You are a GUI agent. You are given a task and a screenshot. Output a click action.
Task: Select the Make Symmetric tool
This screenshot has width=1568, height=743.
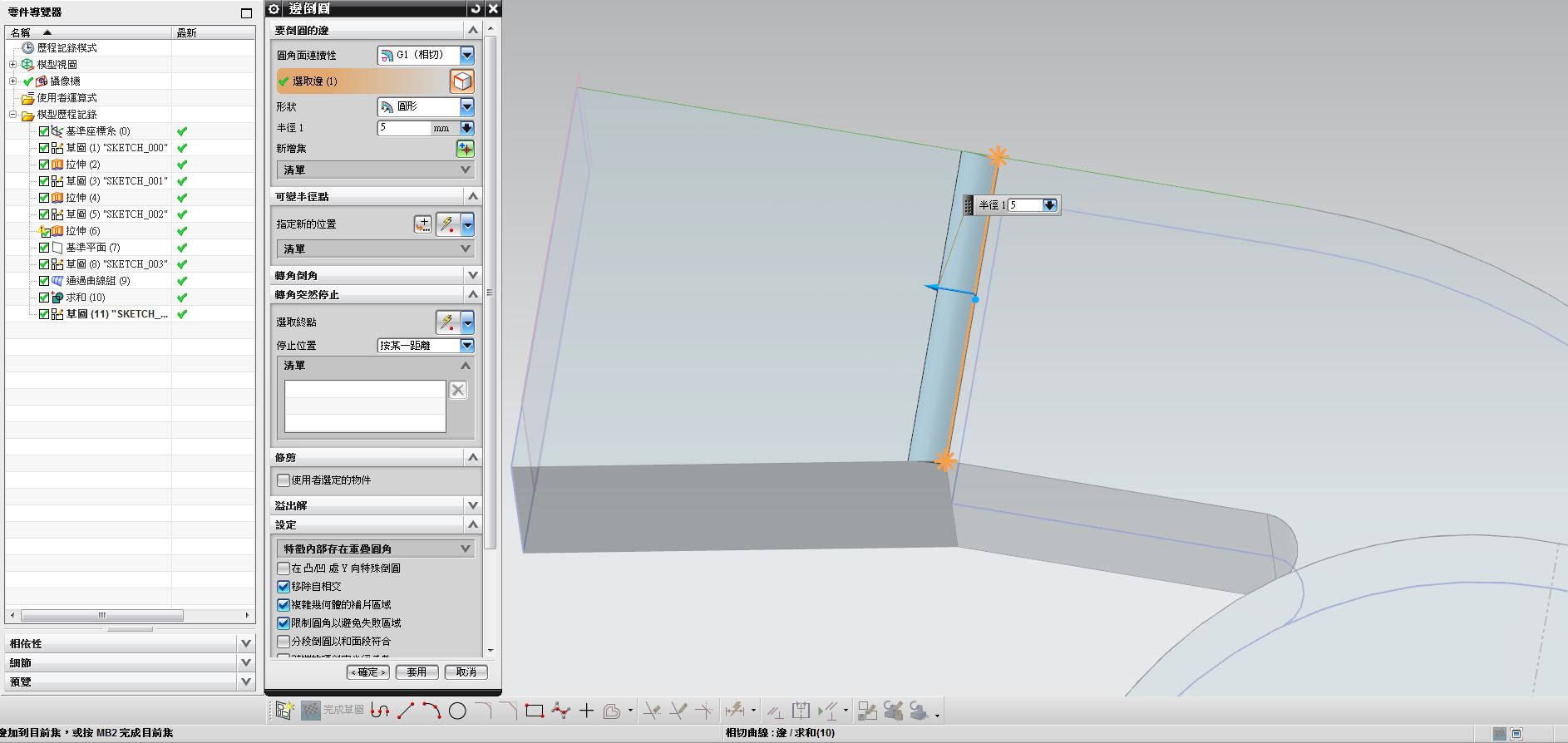click(x=801, y=711)
